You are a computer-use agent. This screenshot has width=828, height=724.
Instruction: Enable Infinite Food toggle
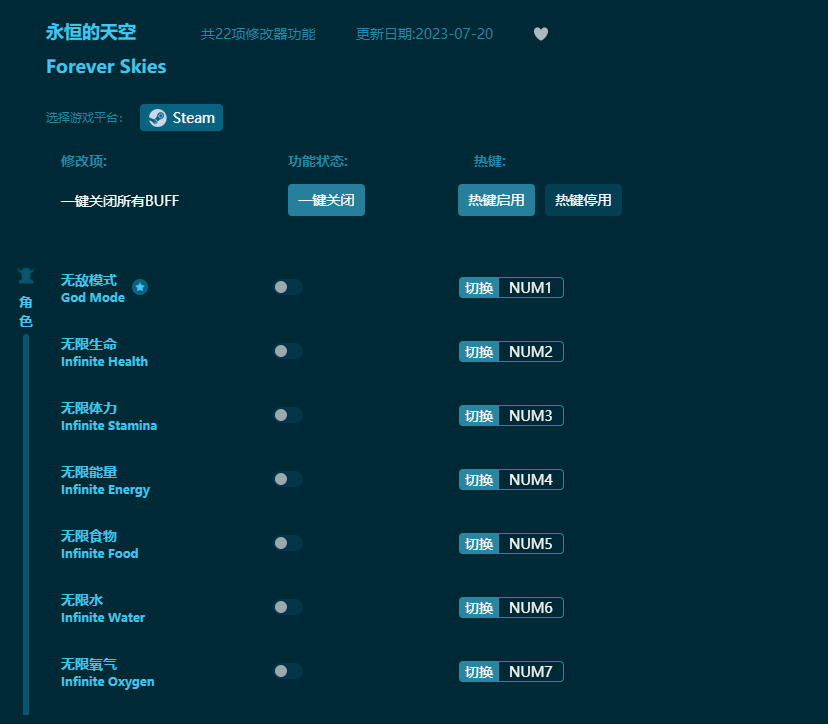(289, 543)
